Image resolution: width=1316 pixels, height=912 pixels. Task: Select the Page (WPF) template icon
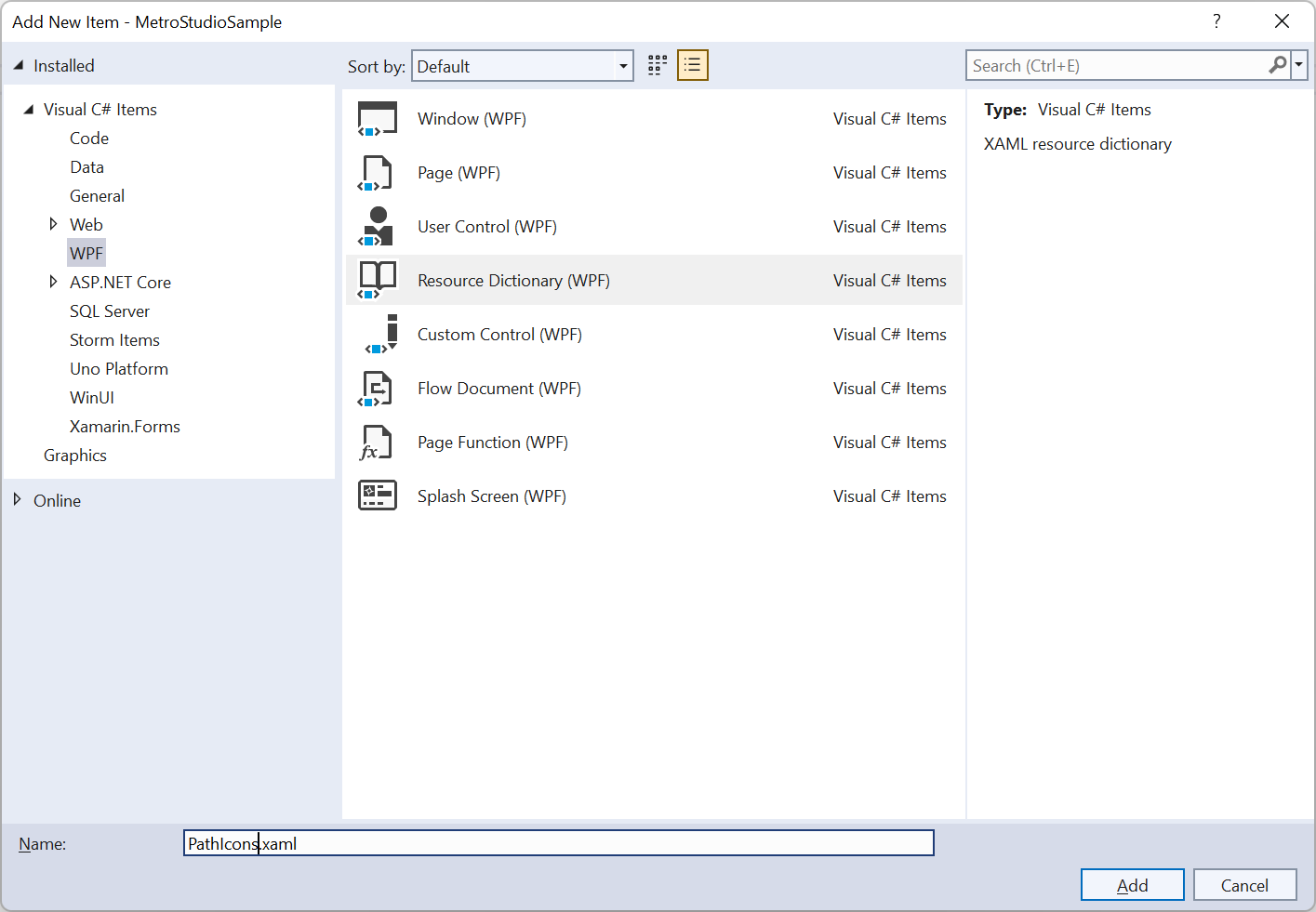pos(377,173)
